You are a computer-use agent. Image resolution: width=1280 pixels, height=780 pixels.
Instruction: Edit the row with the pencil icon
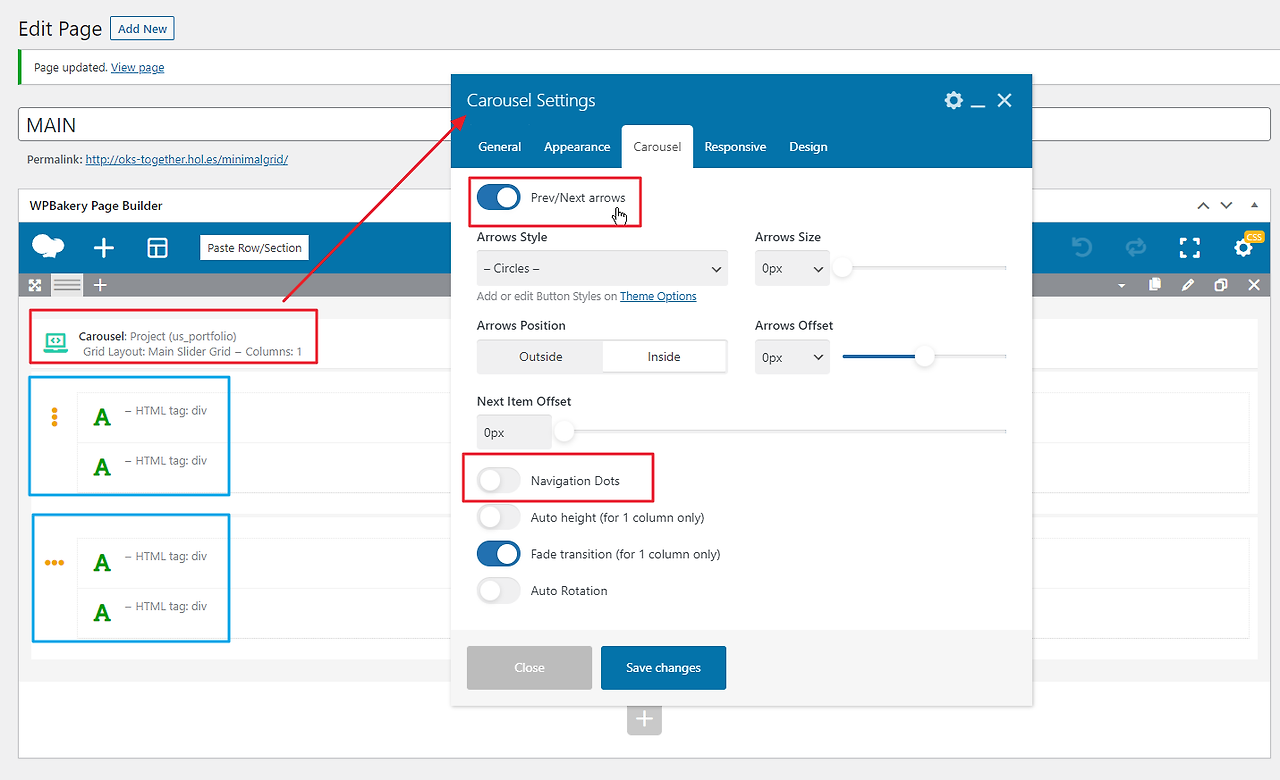coord(1188,285)
